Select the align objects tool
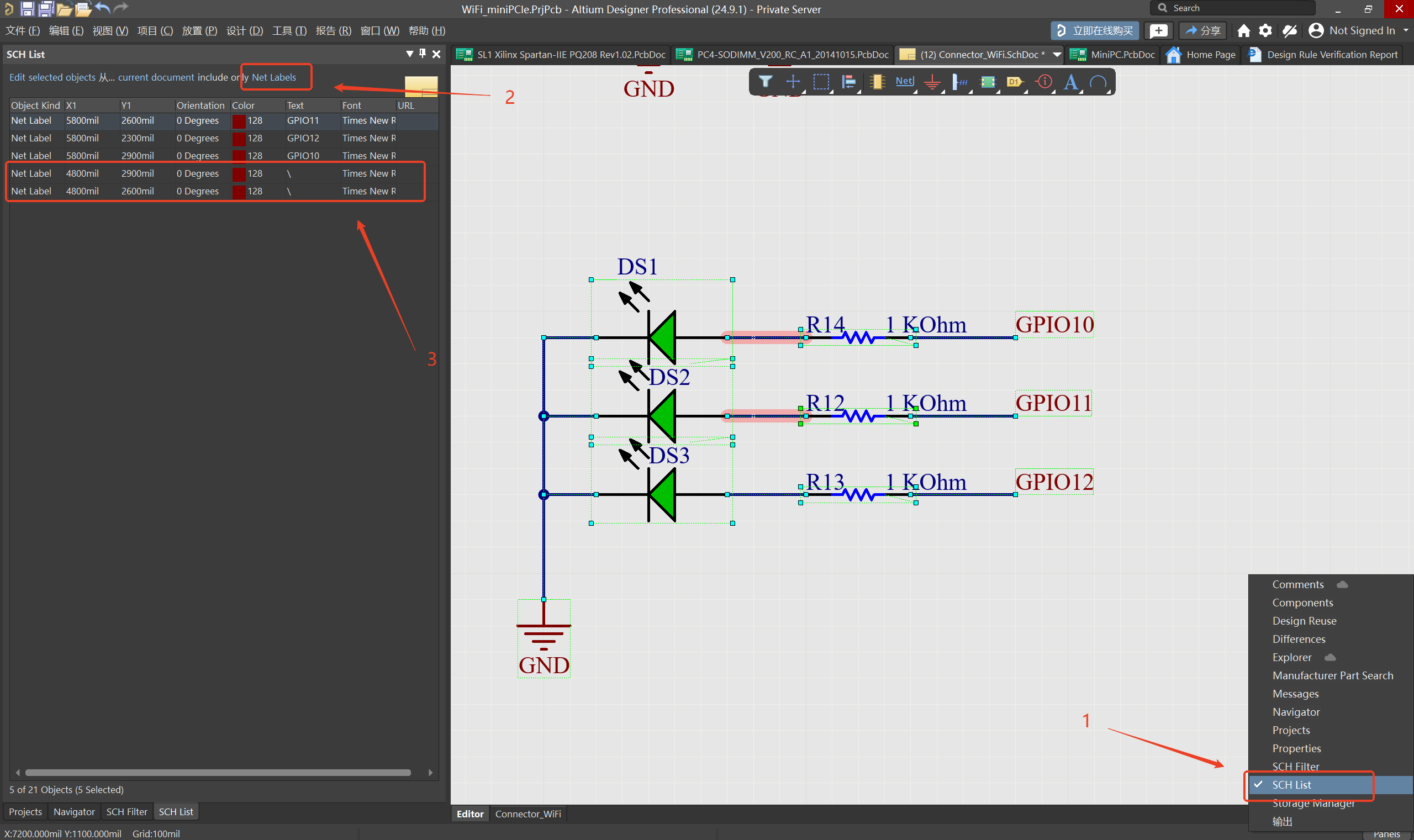 coord(848,82)
